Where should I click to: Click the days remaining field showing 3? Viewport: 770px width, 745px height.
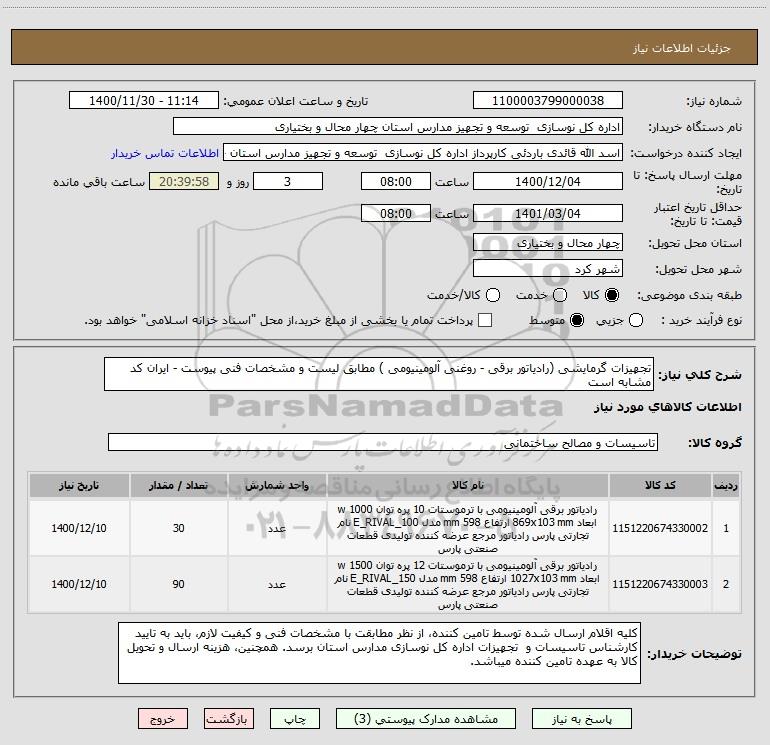click(x=288, y=181)
